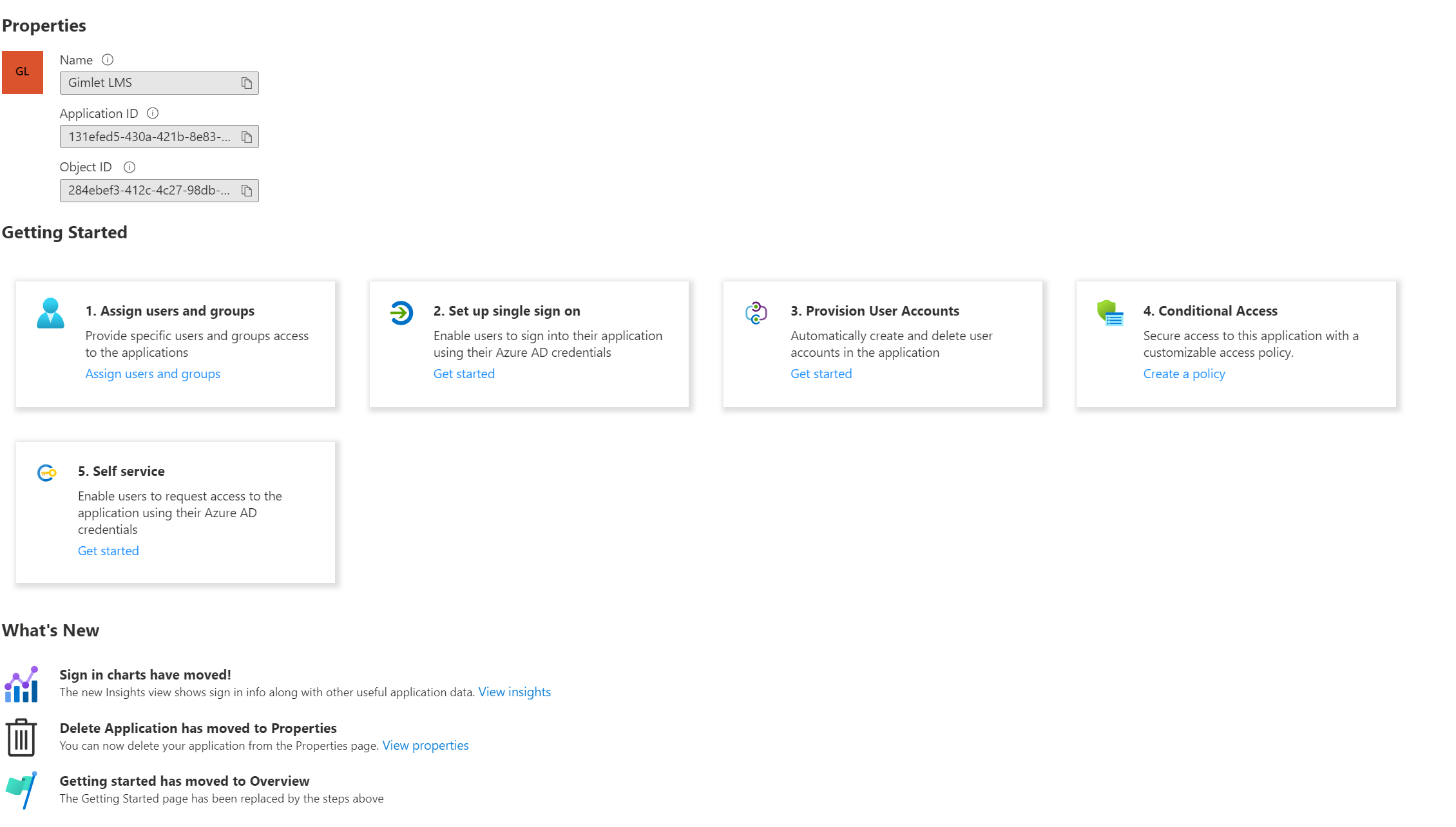Show info tooltip next to Application ID

click(x=153, y=113)
